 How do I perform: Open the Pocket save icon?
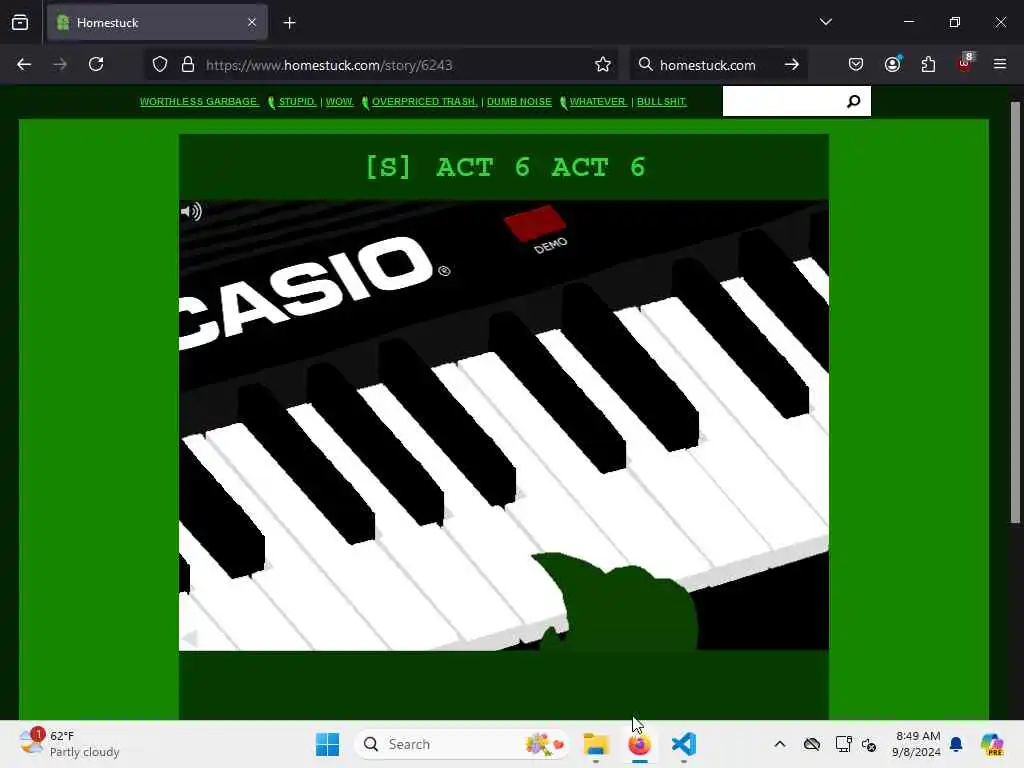click(x=856, y=65)
